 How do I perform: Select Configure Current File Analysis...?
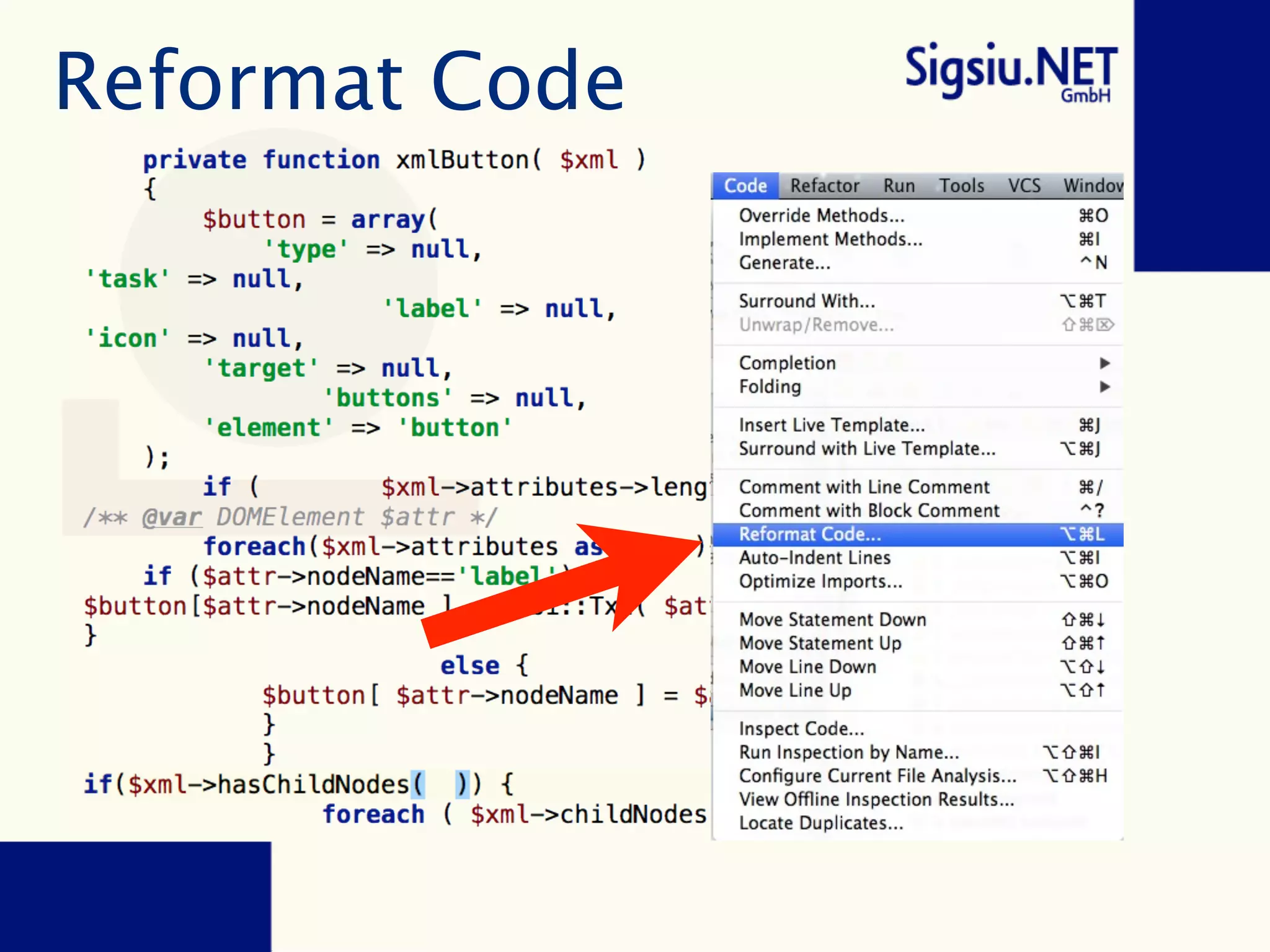(918, 776)
